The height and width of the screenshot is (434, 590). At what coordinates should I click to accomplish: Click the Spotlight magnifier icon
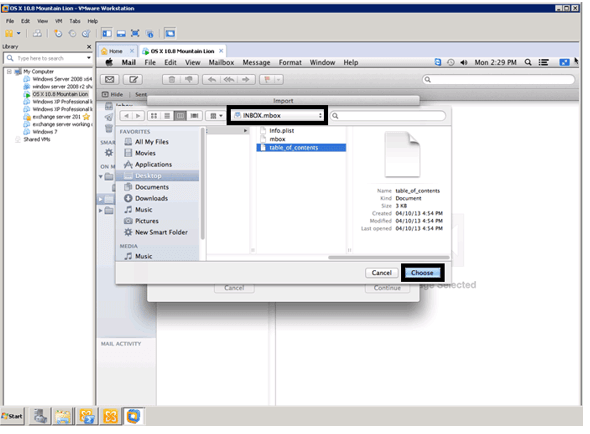(x=528, y=62)
